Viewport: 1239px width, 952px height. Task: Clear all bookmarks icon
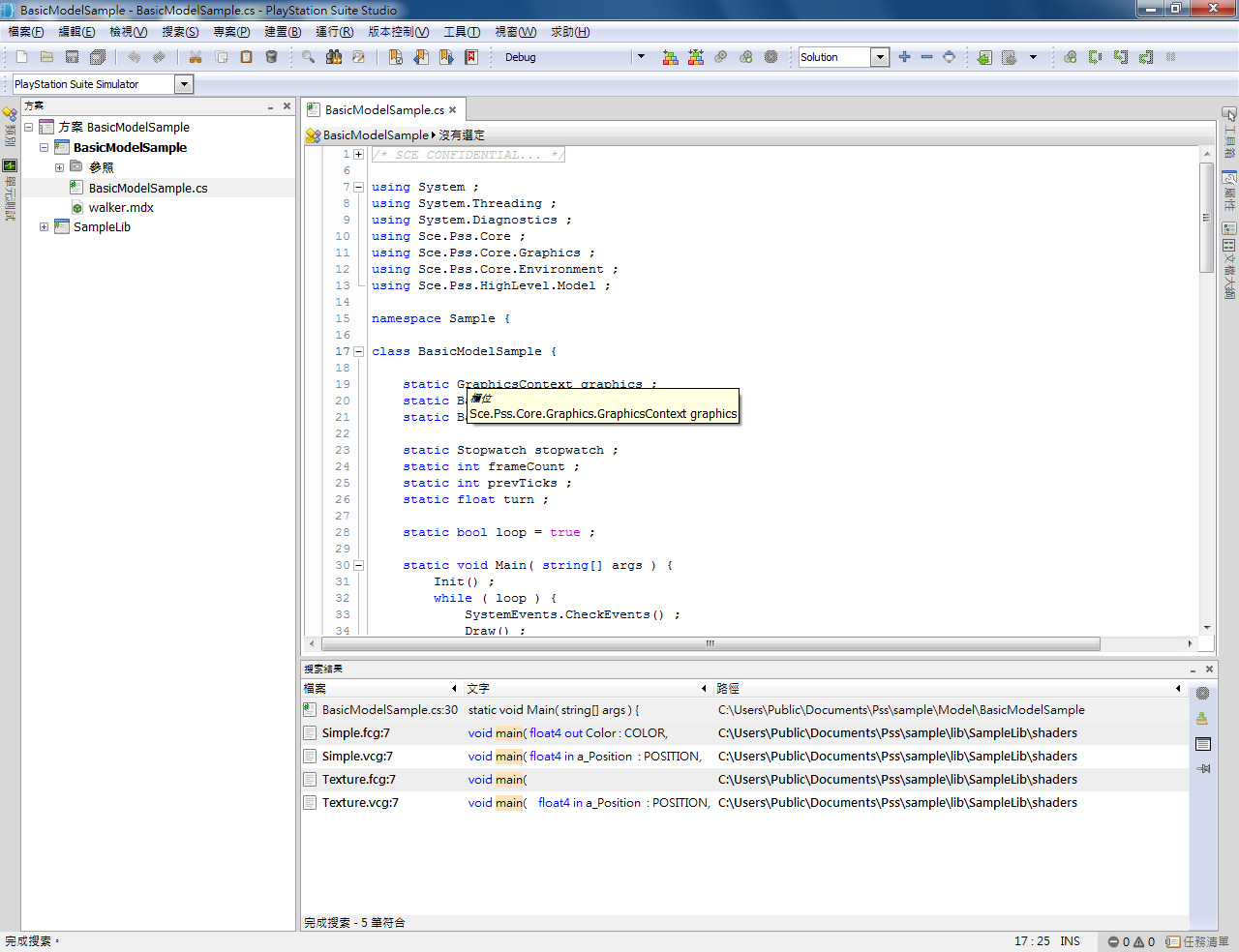tap(471, 57)
